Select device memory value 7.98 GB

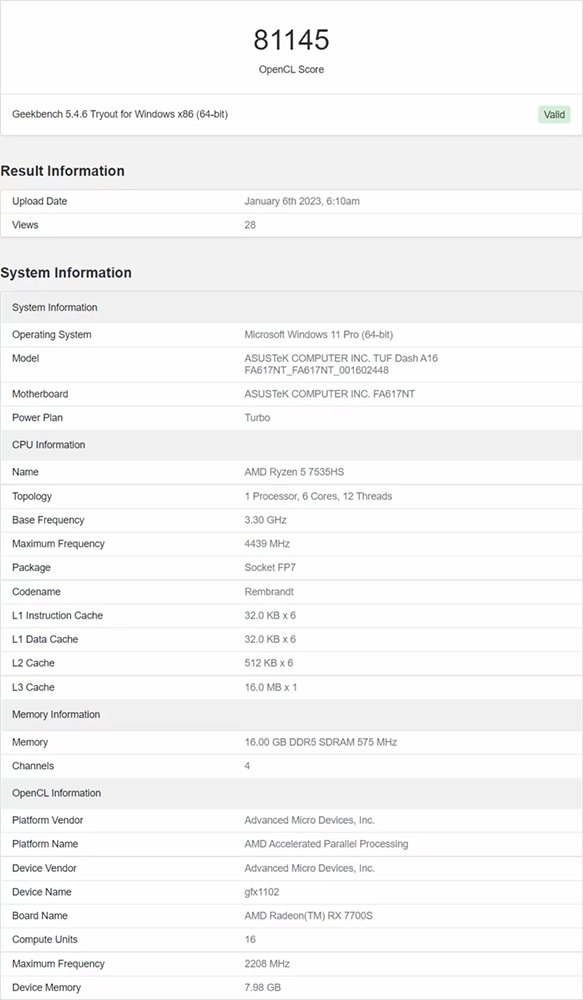[x=263, y=987]
